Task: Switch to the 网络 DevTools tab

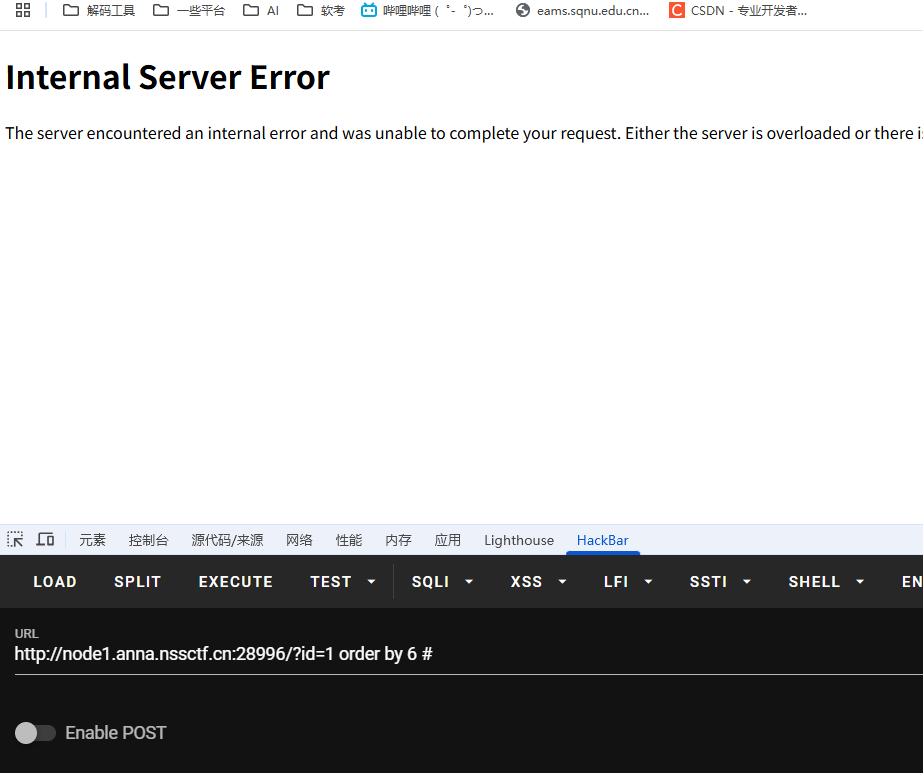Action: (299, 540)
